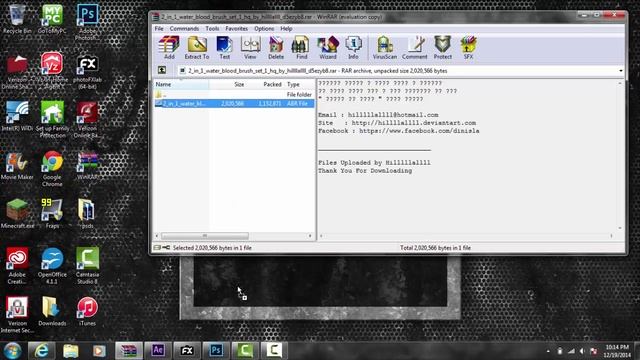Select the GoToMyPC desktop icon
This screenshot has height=360, width=640.
[x=52, y=19]
